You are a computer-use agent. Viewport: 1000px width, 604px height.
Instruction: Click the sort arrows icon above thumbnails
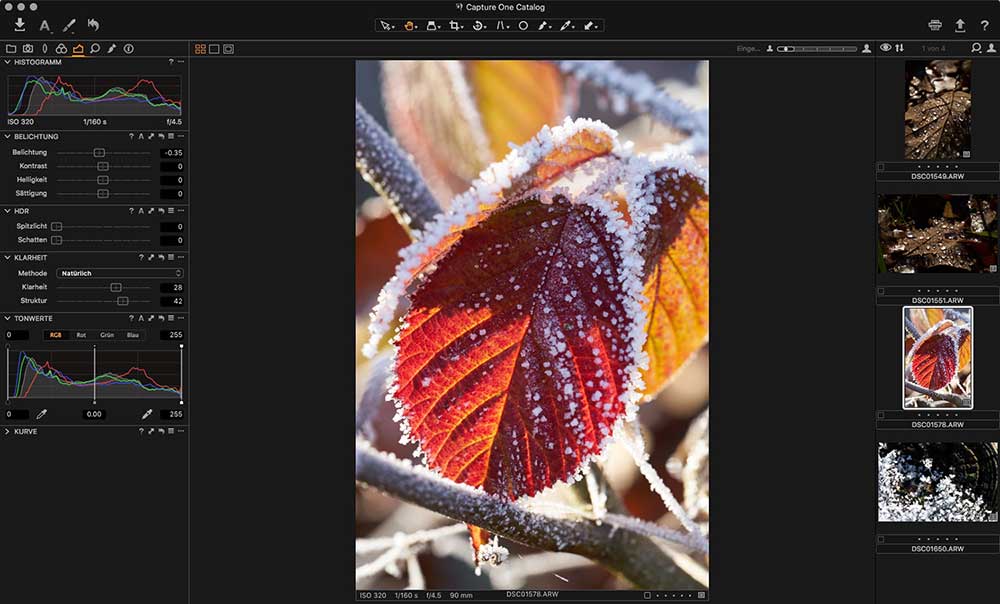point(899,48)
